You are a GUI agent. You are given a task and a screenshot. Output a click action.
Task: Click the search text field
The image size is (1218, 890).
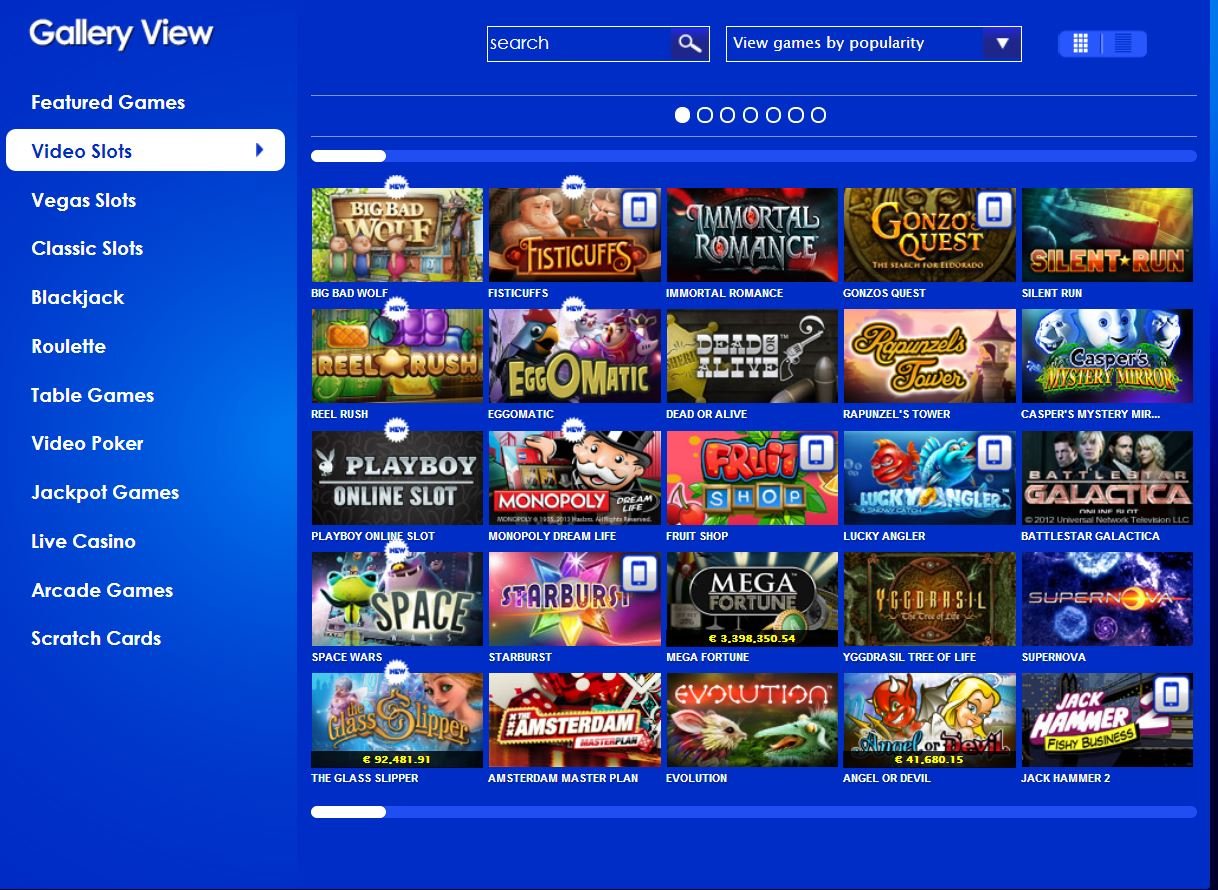click(578, 43)
